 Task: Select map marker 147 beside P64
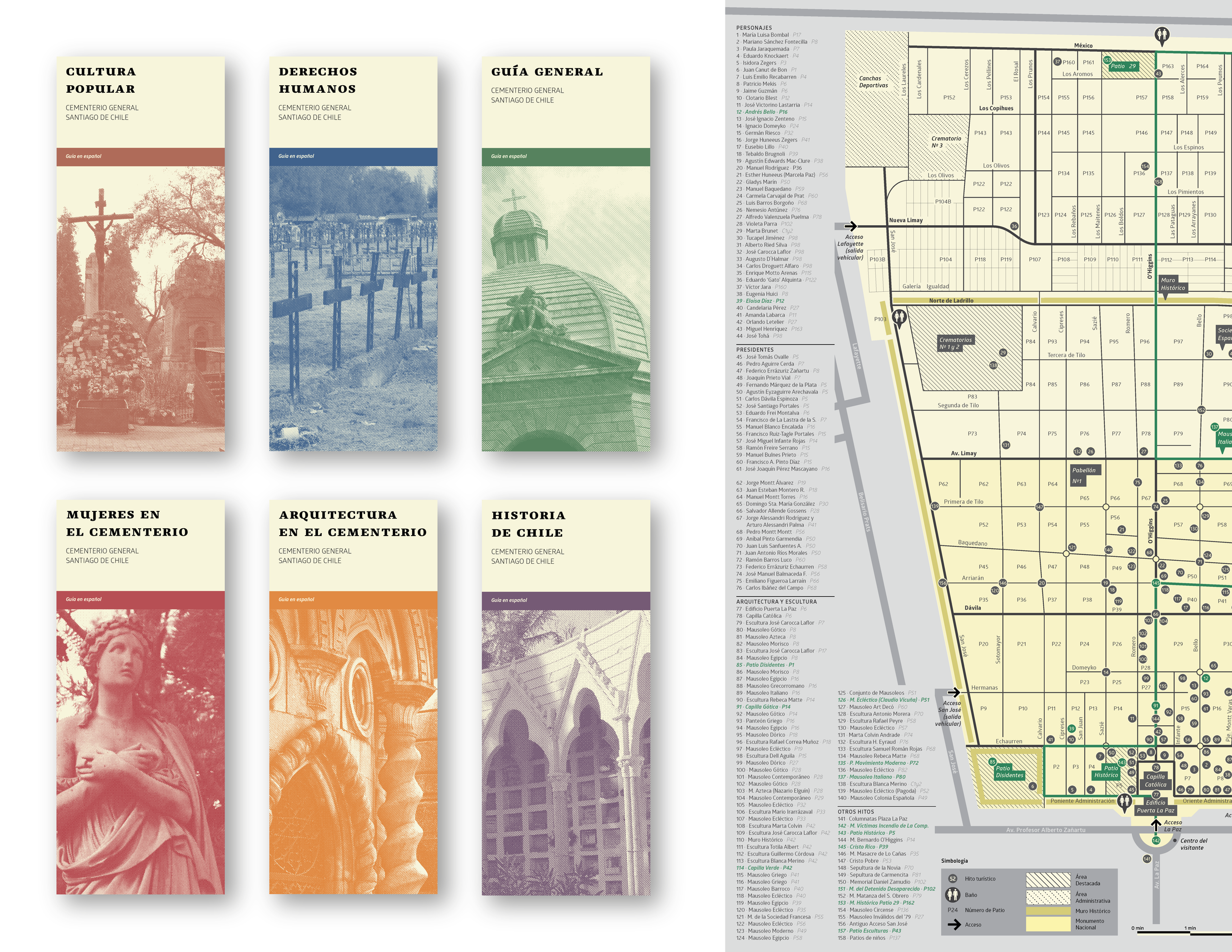1040,507
